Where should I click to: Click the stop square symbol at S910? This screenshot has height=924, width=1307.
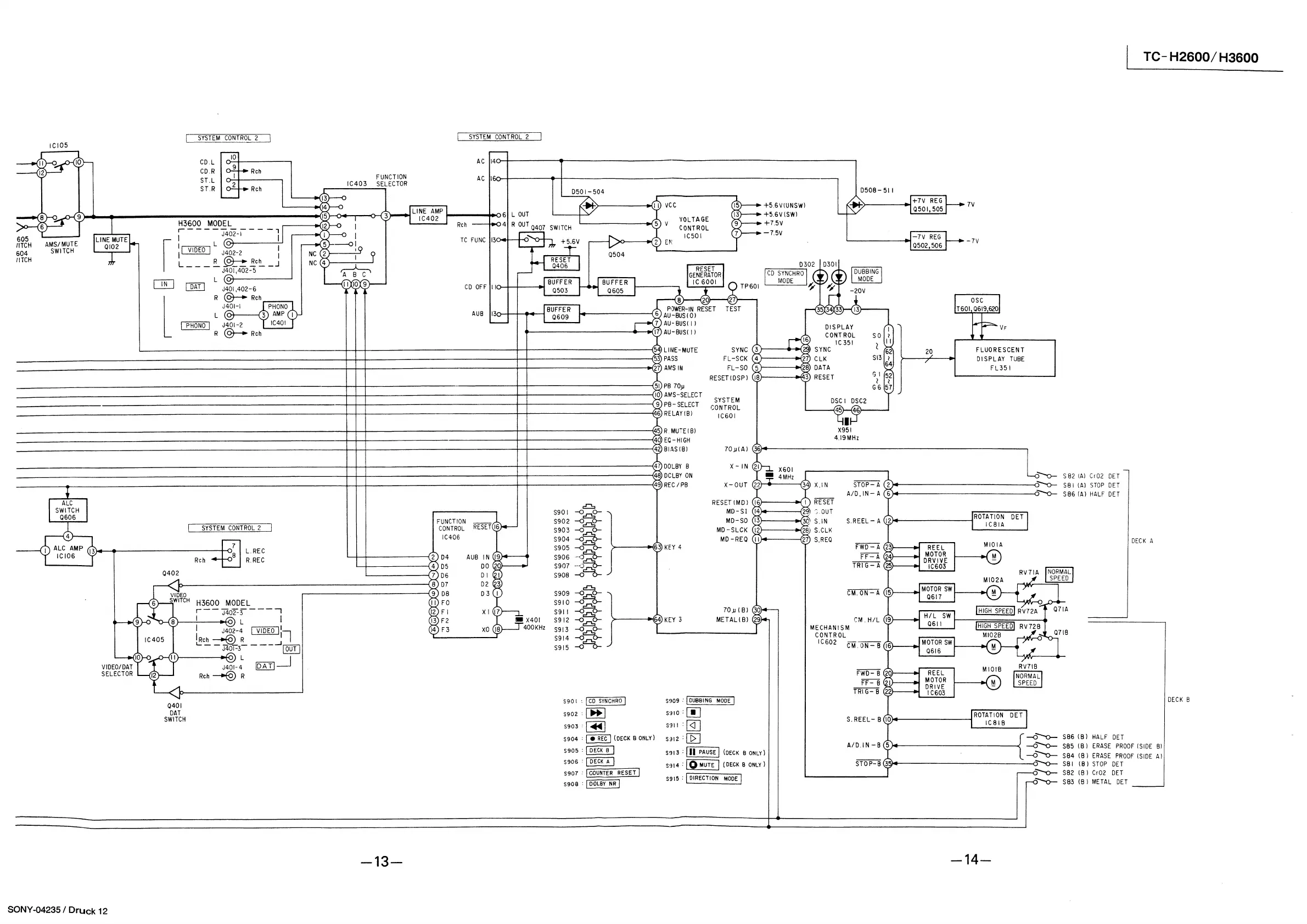pos(694,713)
